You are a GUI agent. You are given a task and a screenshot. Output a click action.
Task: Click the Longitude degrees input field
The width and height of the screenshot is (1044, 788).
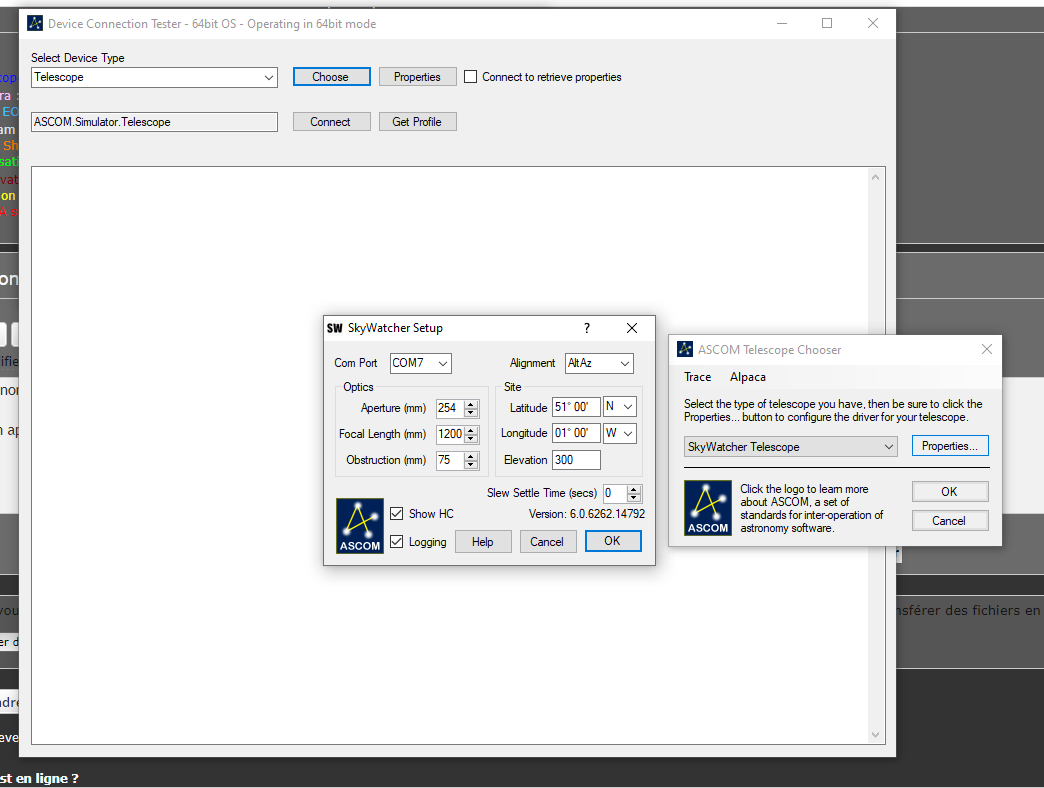click(576, 433)
